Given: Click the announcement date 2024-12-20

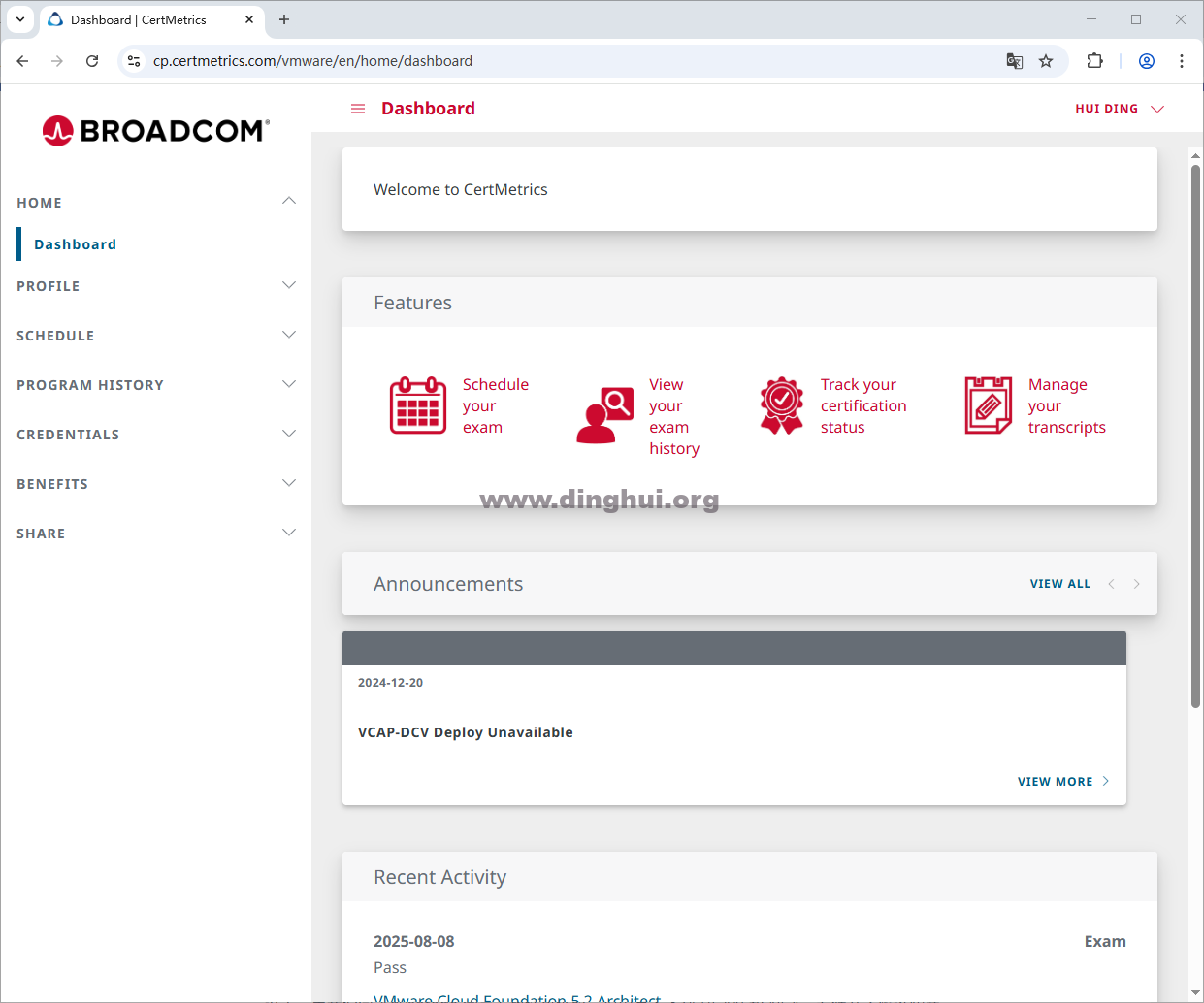Looking at the screenshot, I should point(390,683).
